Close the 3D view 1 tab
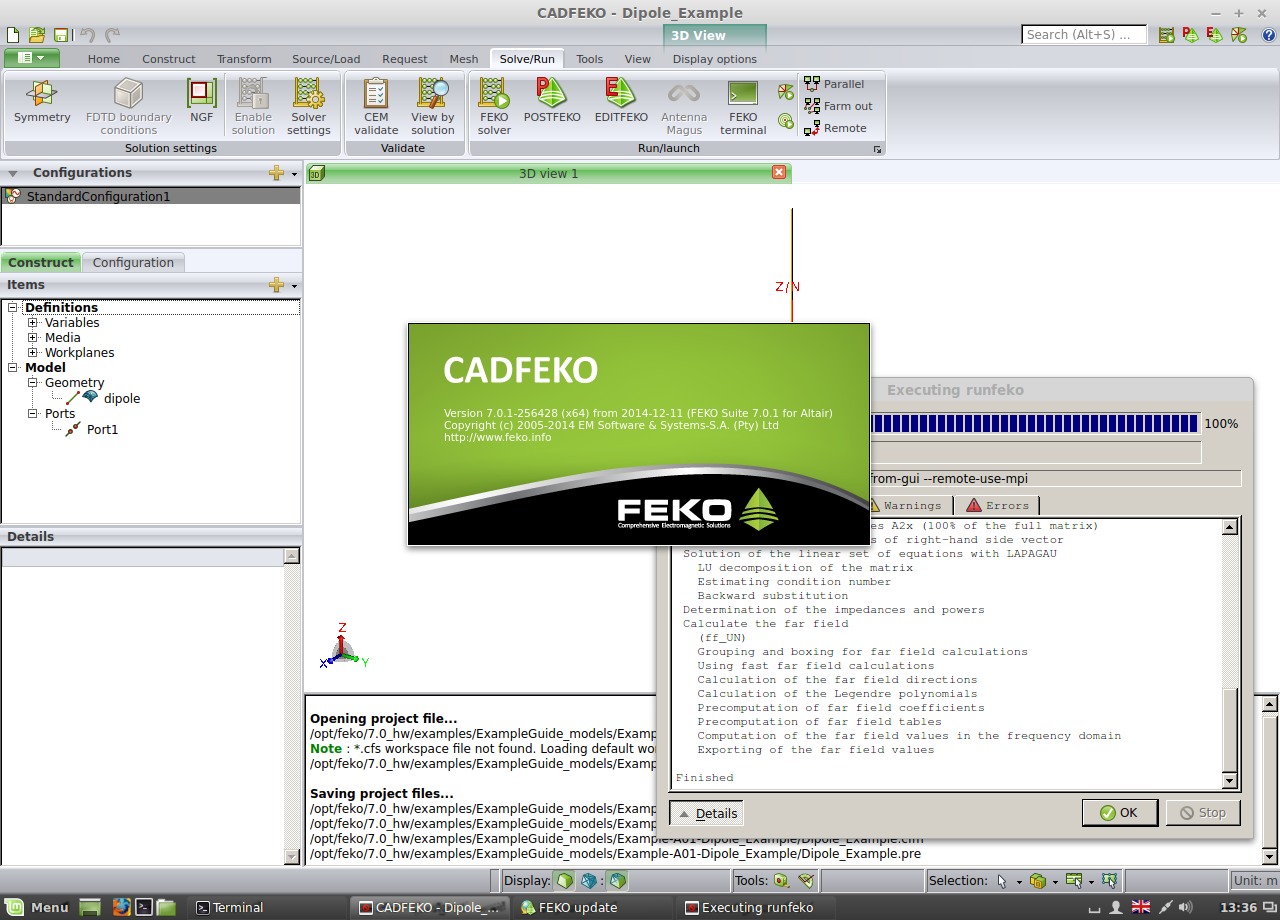The image size is (1280, 920). point(779,172)
